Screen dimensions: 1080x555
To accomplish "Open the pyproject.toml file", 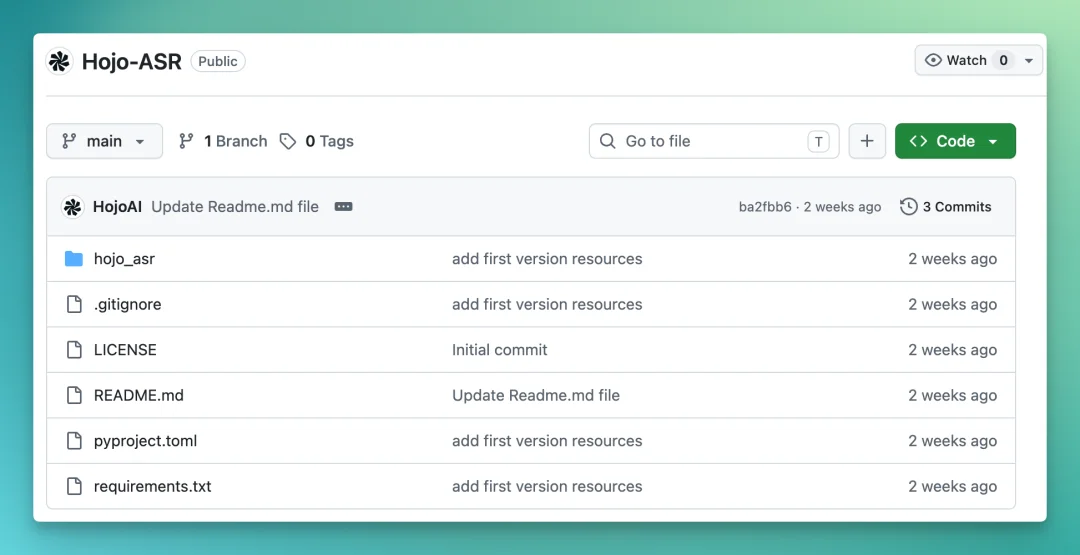I will 145,441.
